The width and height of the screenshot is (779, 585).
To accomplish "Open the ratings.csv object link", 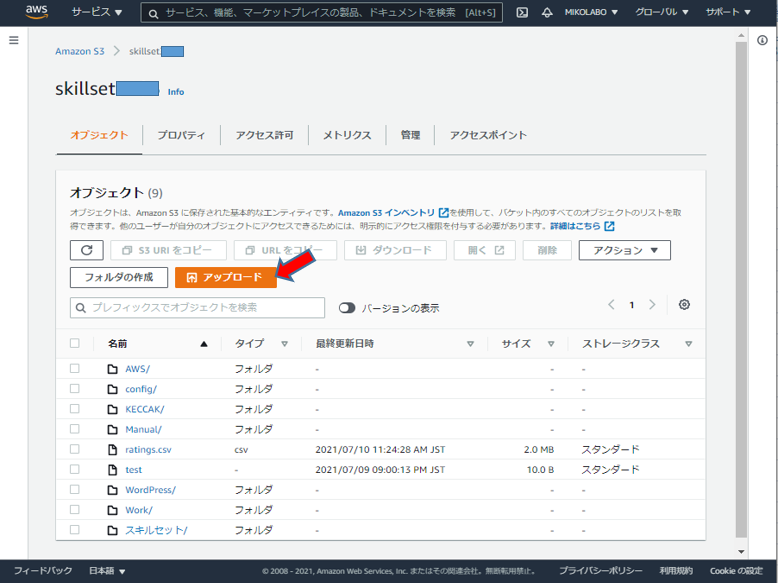I will pyautogui.click(x=148, y=449).
